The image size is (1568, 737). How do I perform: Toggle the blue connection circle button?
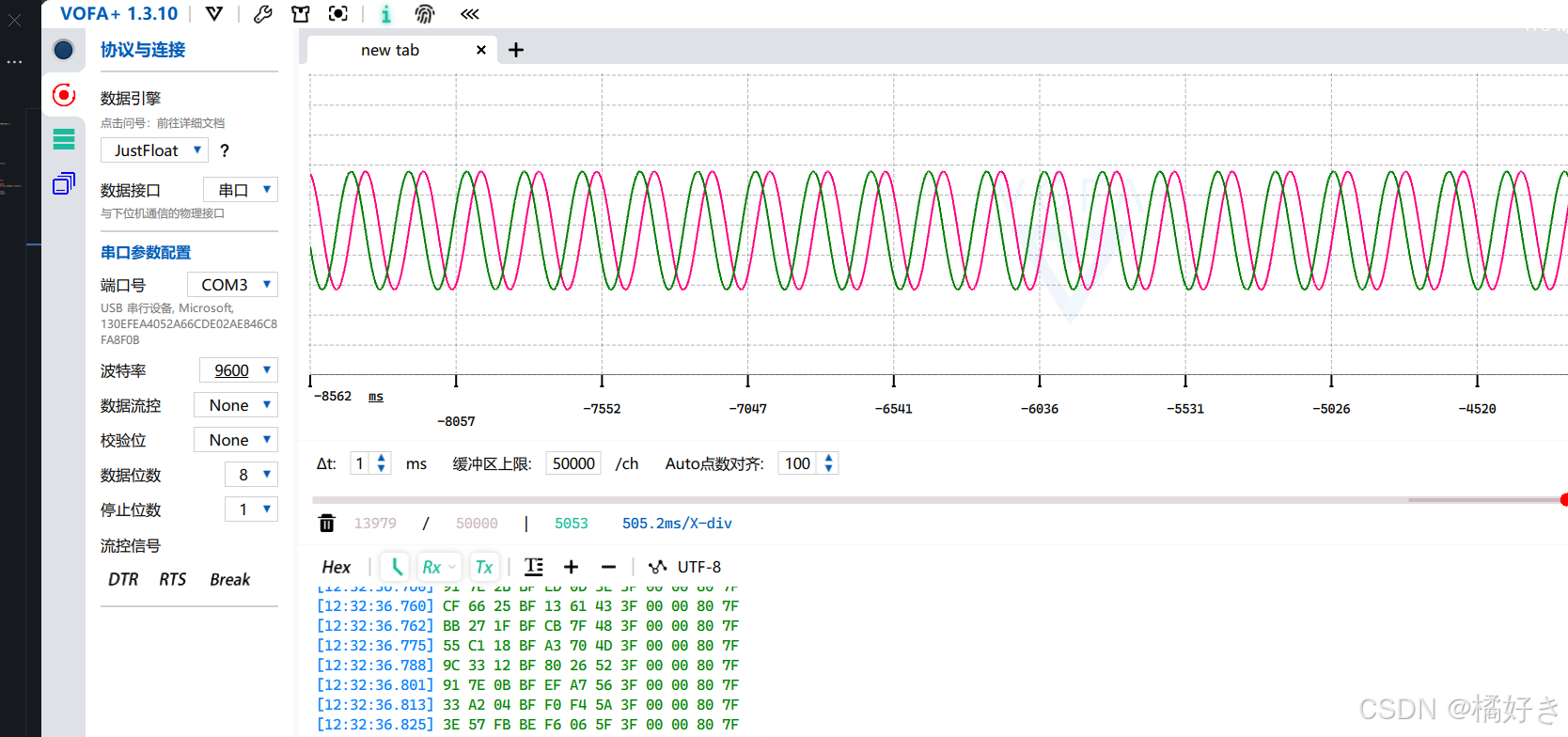[x=64, y=50]
